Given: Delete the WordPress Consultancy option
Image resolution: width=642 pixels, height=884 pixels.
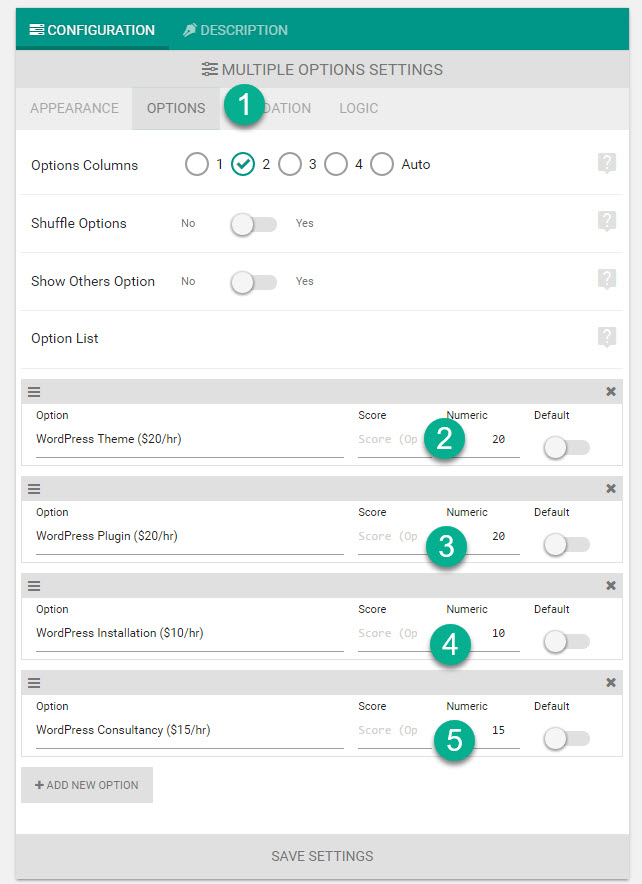Looking at the screenshot, I should point(610,683).
